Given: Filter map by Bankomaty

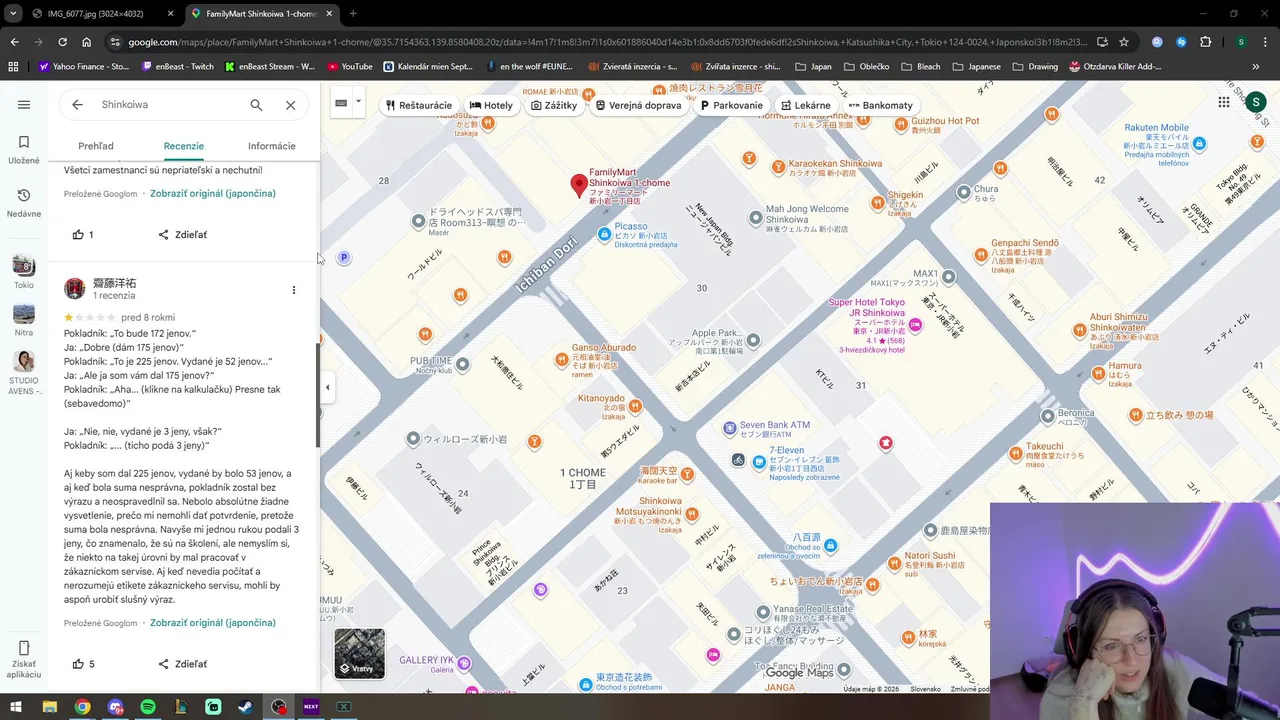Looking at the screenshot, I should [880, 105].
